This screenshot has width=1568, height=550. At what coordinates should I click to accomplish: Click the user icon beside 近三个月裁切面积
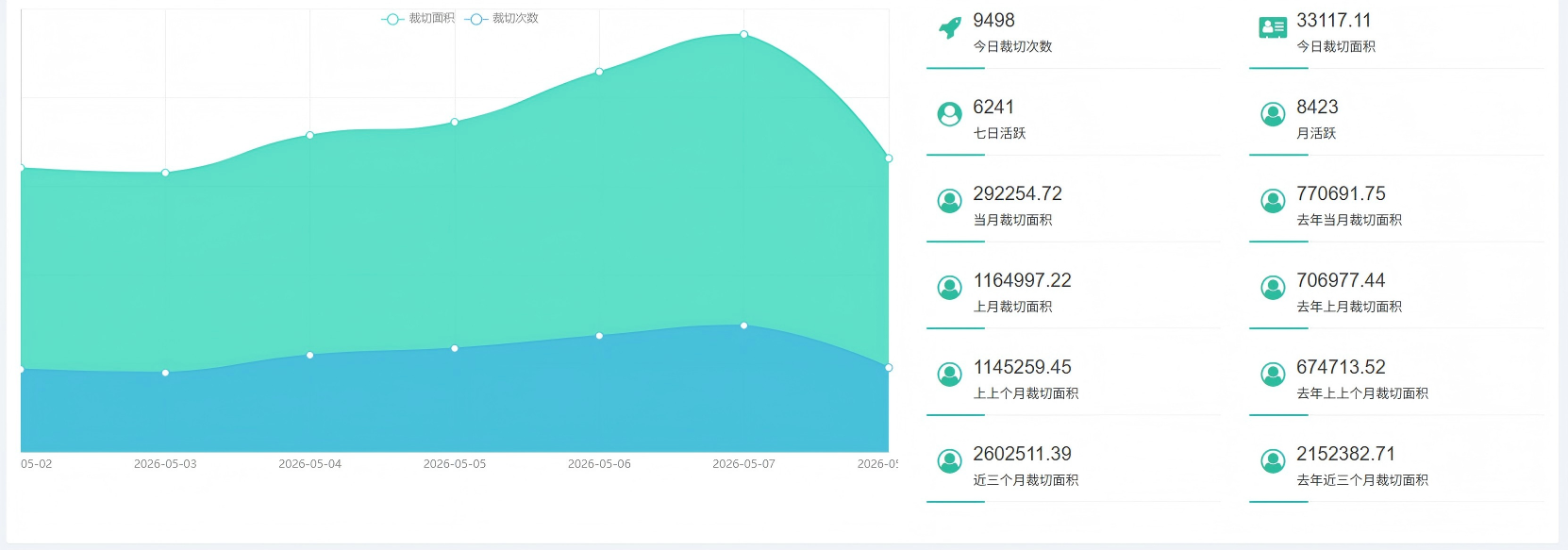click(949, 461)
